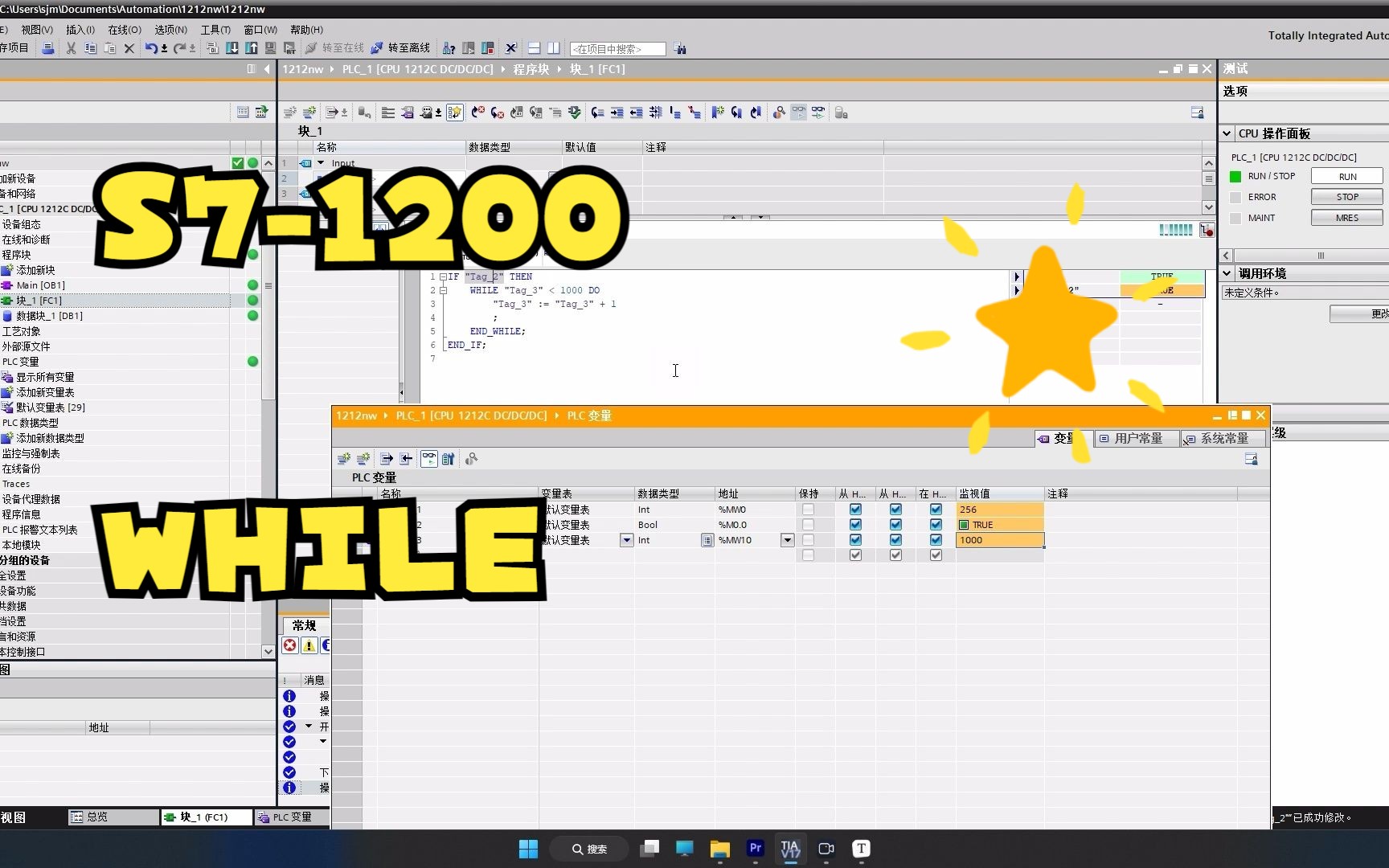This screenshot has width=1389, height=868.
Task: Enable retain checkbox for %MW0 row
Action: [x=808, y=510]
